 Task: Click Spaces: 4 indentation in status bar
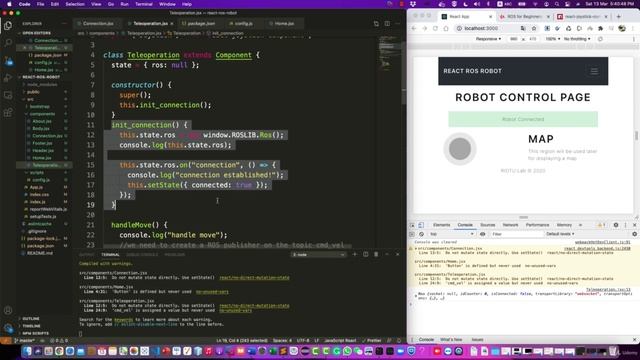coord(282,340)
